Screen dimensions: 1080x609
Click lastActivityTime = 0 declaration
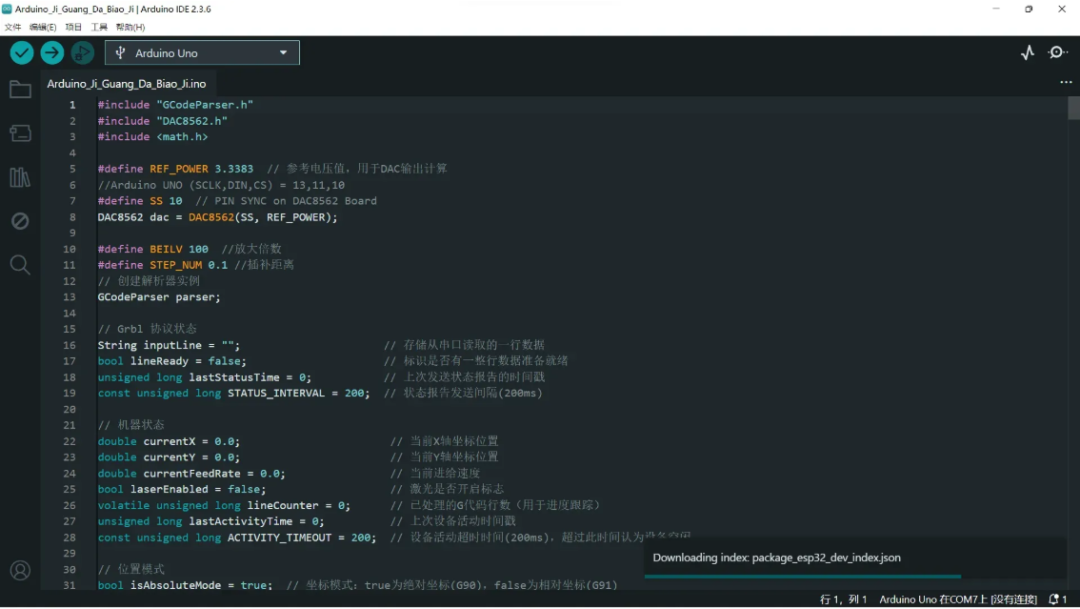tap(211, 522)
